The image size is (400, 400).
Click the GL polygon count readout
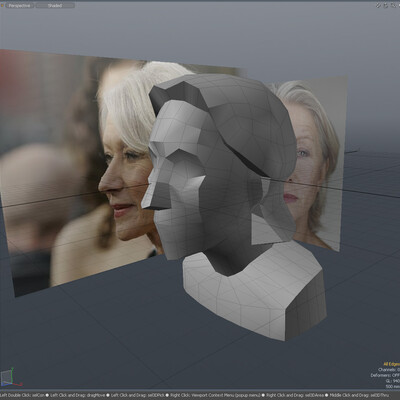(392, 381)
